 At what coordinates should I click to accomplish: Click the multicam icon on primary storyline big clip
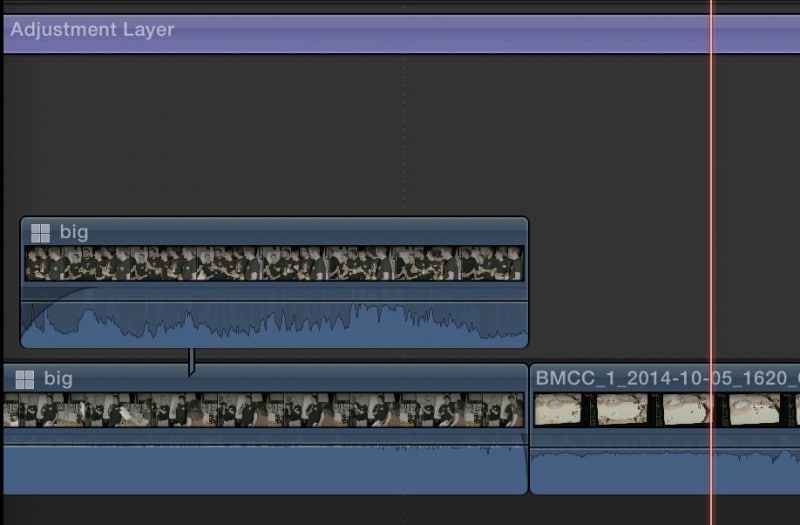point(25,380)
